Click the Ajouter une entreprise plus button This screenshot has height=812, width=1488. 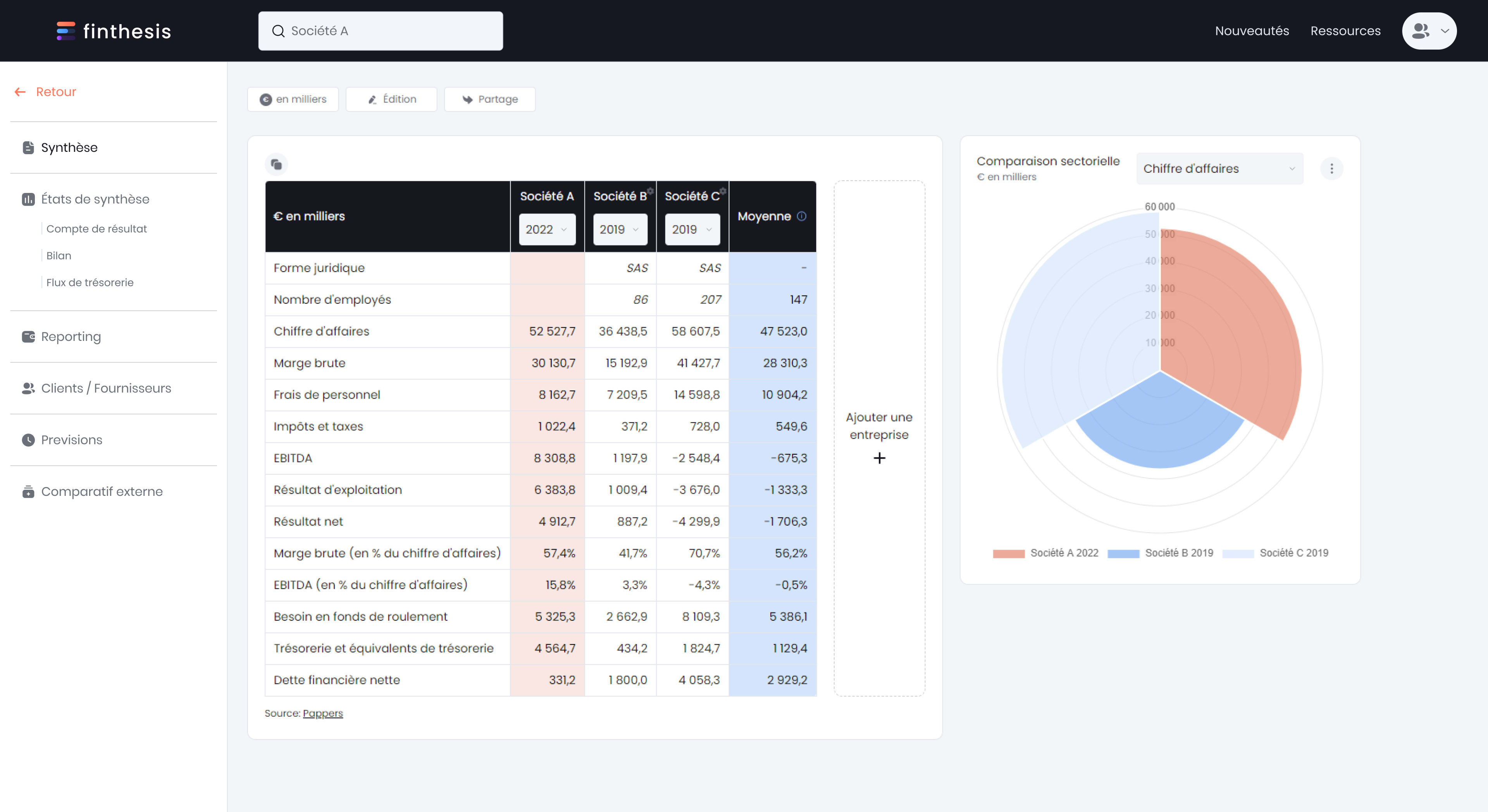[x=878, y=458]
